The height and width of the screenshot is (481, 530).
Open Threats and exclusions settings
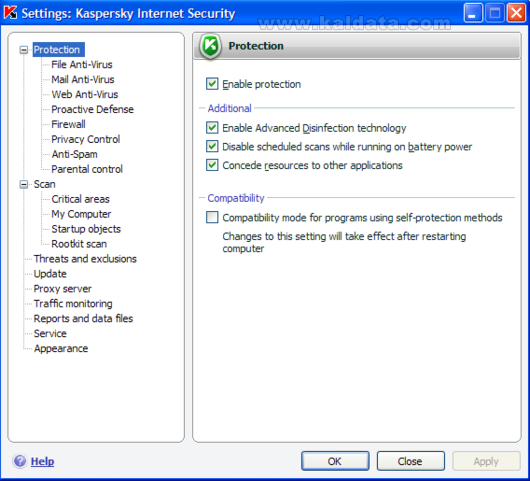85,259
